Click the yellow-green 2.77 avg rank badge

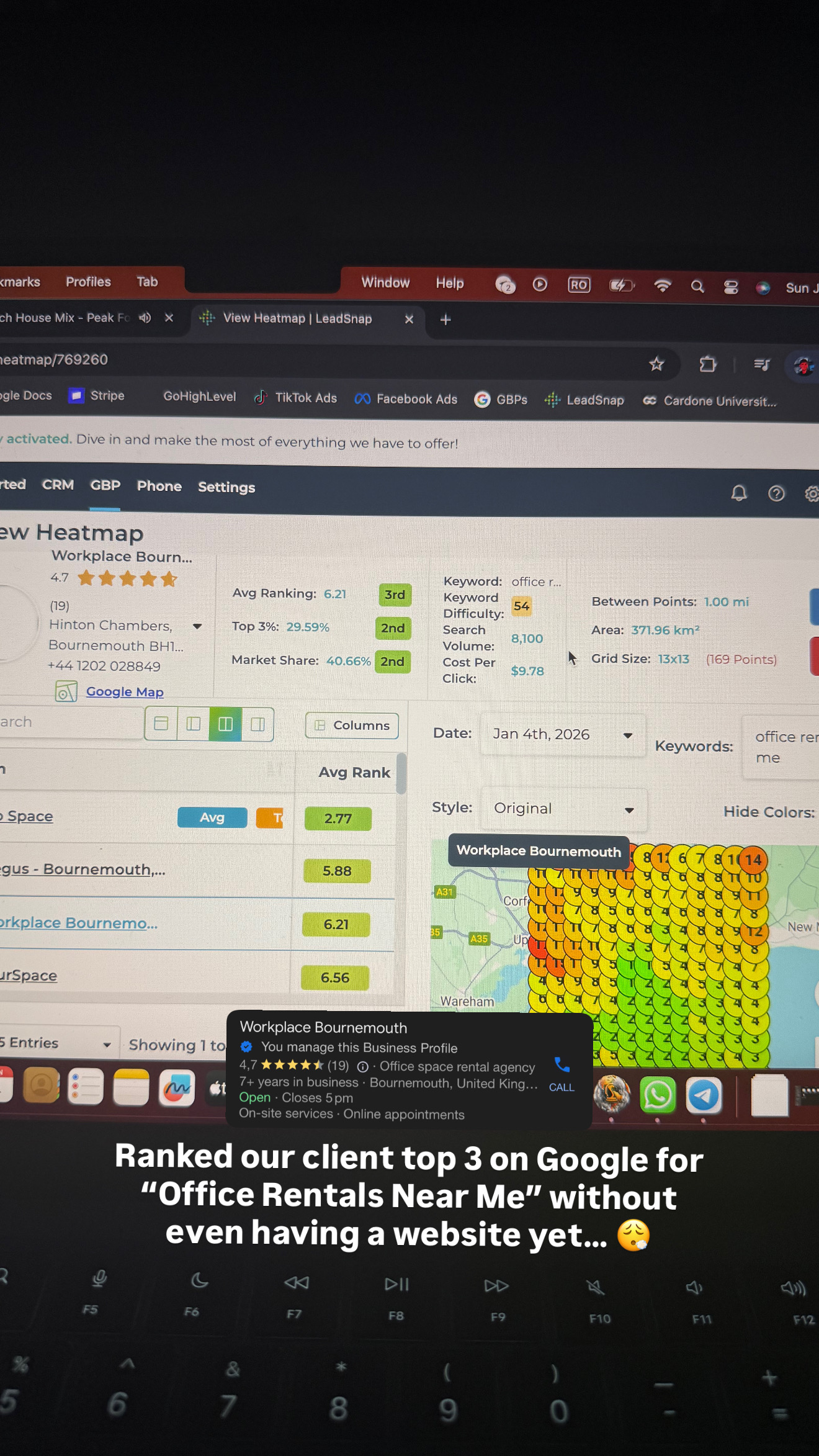[338, 819]
